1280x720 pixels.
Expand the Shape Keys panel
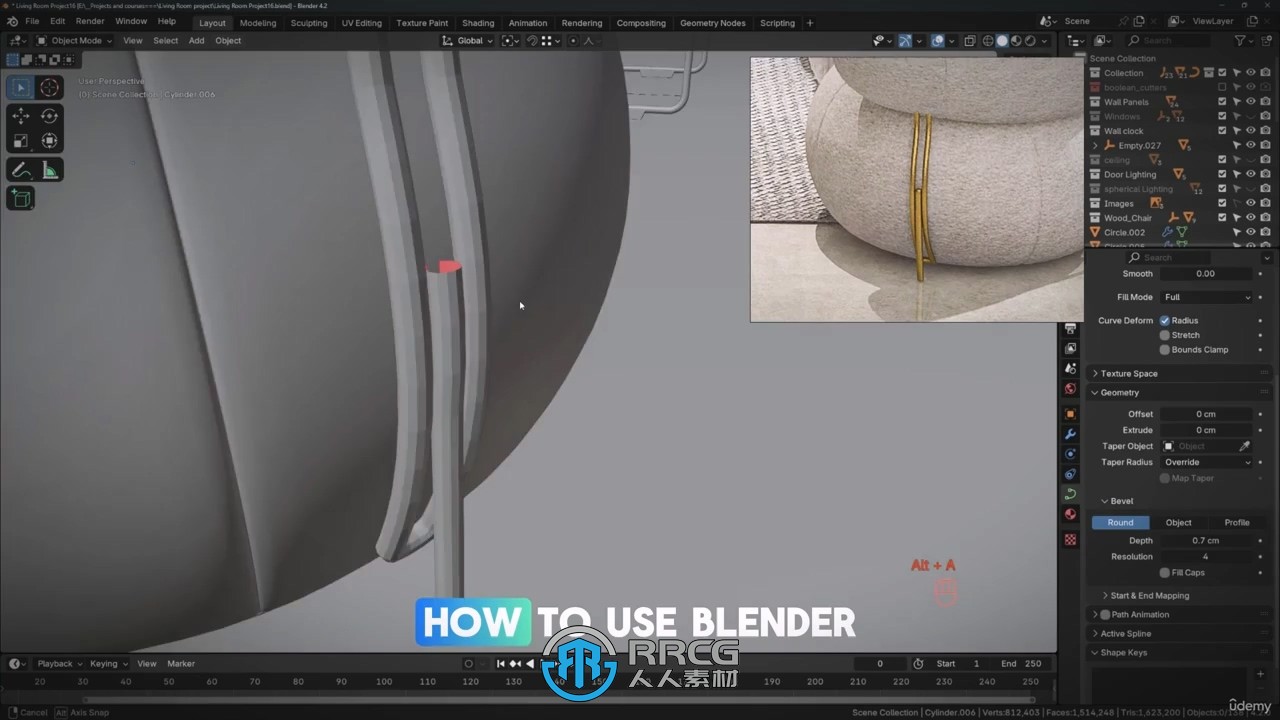click(x=1123, y=653)
